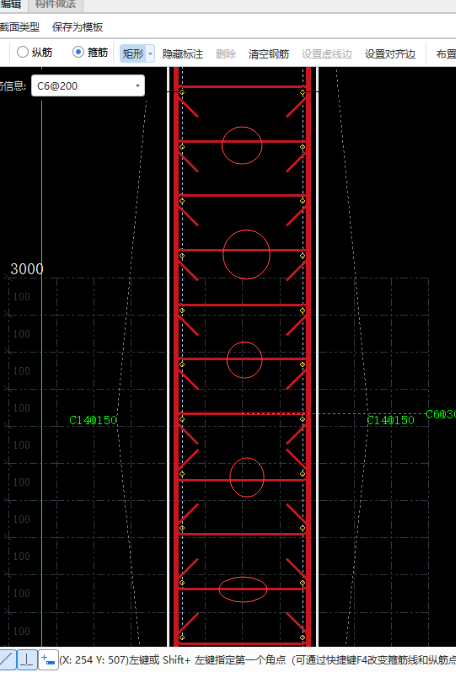Open the 截面类型 menu item

(19, 27)
